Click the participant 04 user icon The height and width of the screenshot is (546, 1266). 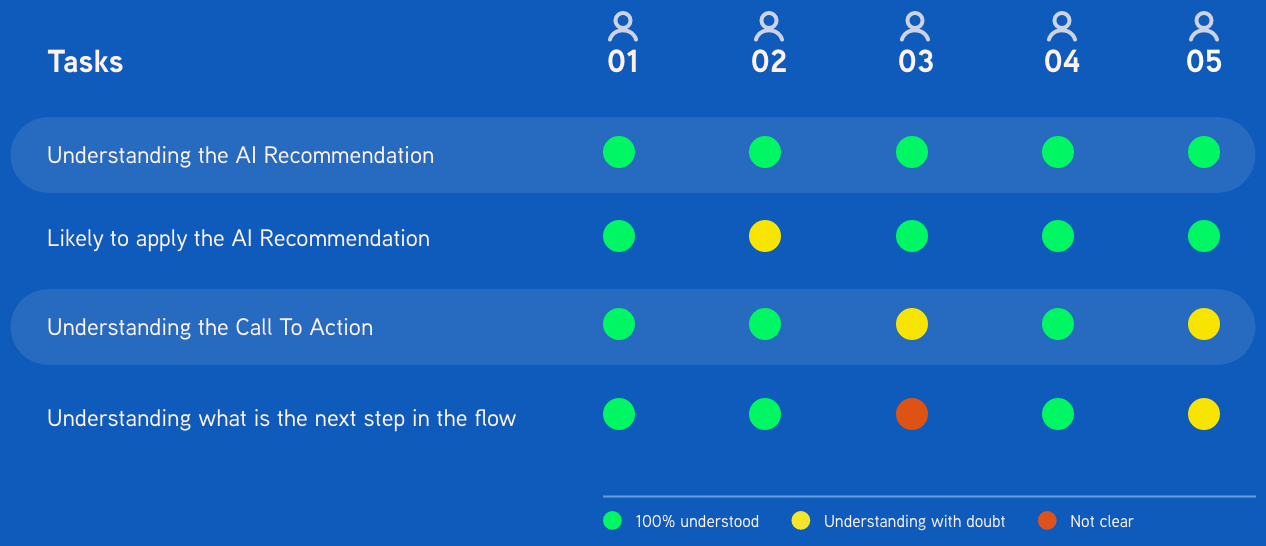[x=1061, y=27]
